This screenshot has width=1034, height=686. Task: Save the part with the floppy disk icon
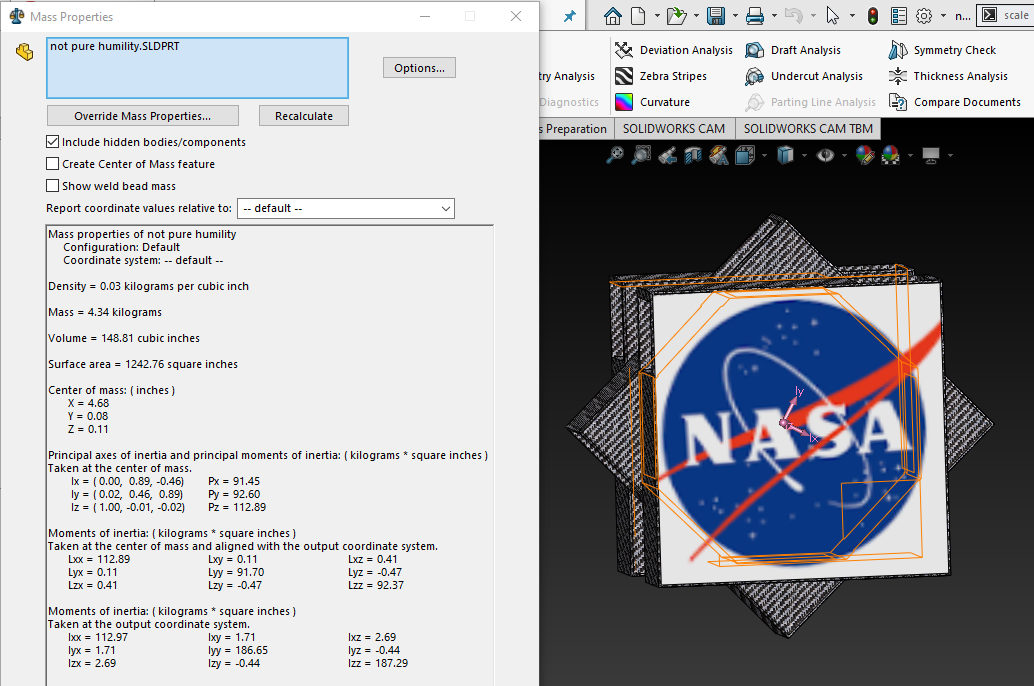[x=715, y=16]
